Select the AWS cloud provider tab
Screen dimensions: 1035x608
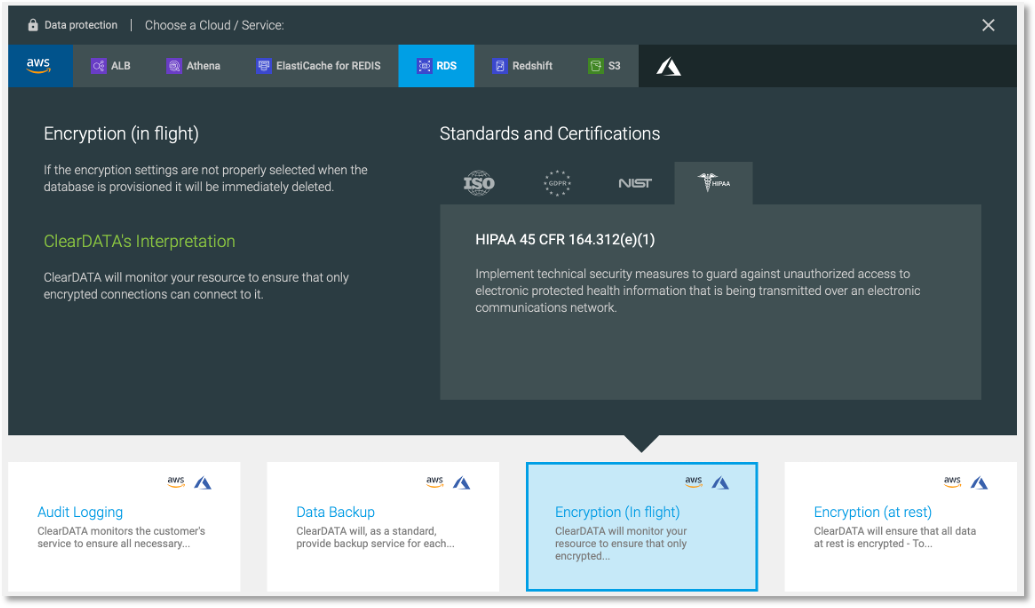point(40,65)
